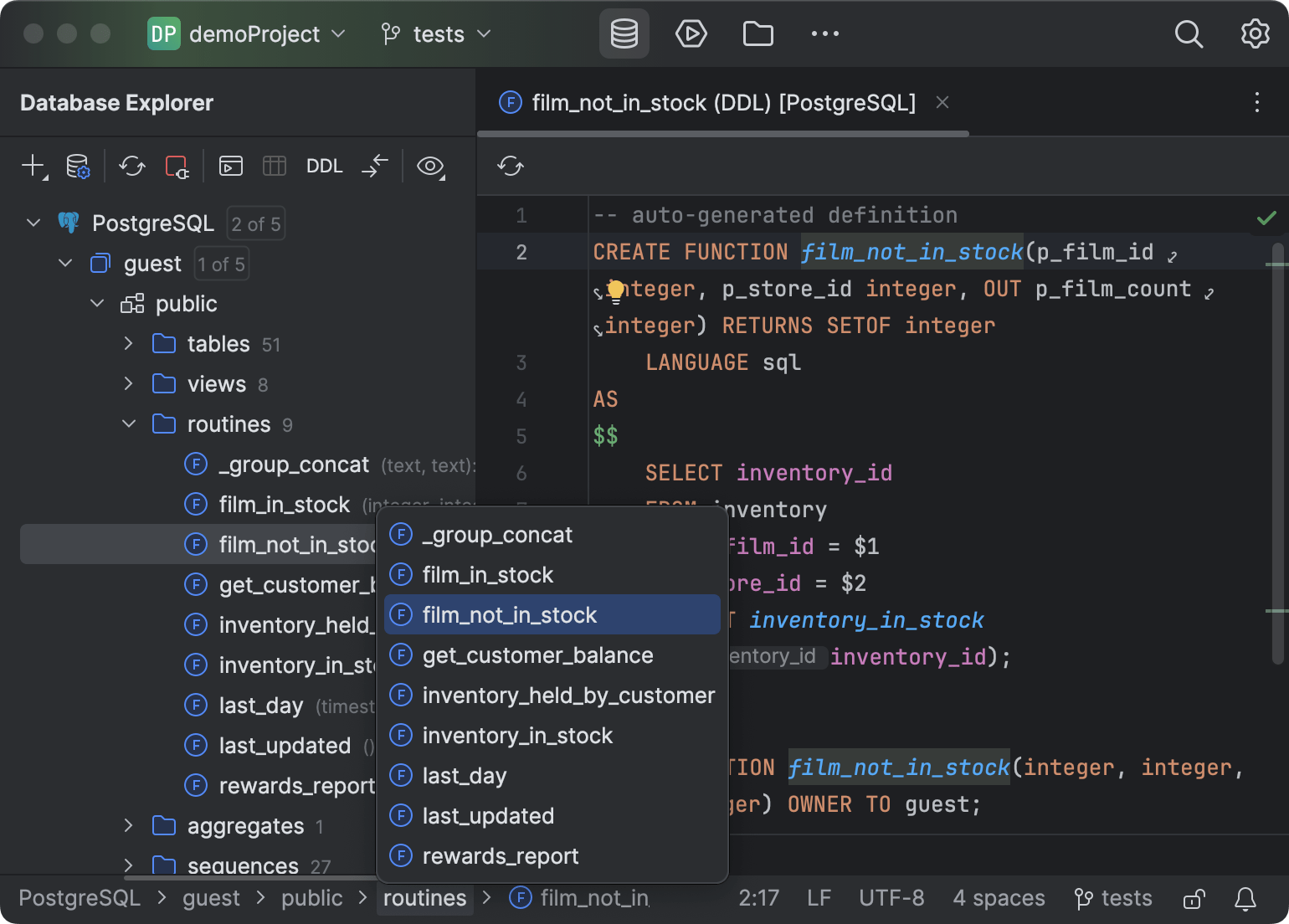The width and height of the screenshot is (1289, 924).
Task: Refresh the database connection
Action: click(x=131, y=166)
